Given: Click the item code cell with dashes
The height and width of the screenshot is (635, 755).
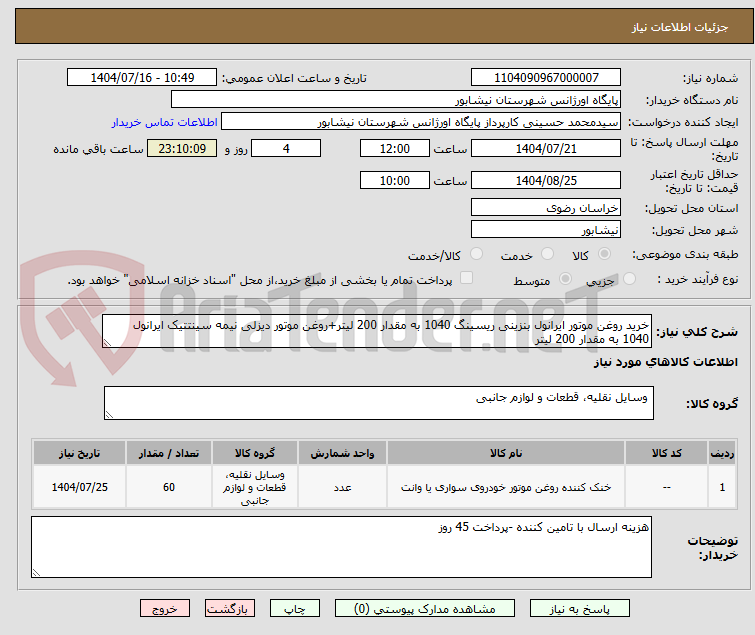Looking at the screenshot, I should [666, 487].
